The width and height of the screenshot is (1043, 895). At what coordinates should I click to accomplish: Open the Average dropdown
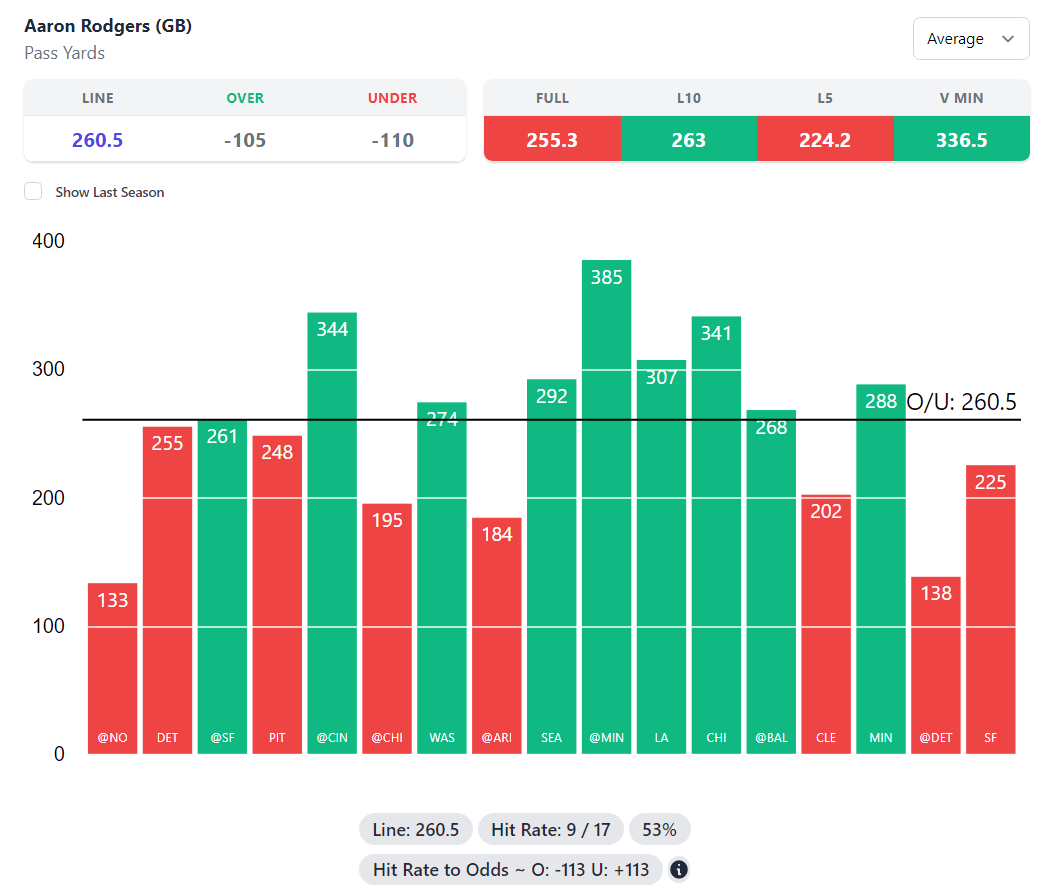(x=970, y=39)
